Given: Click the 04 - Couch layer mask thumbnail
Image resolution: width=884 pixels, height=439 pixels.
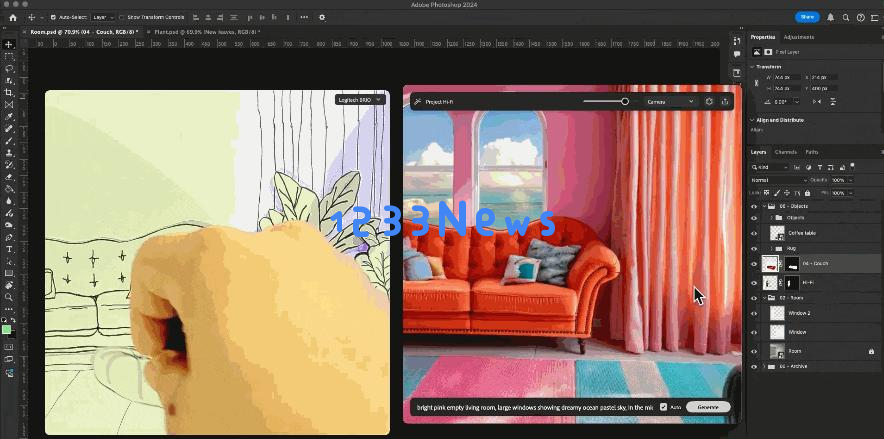Looking at the screenshot, I should [792, 264].
